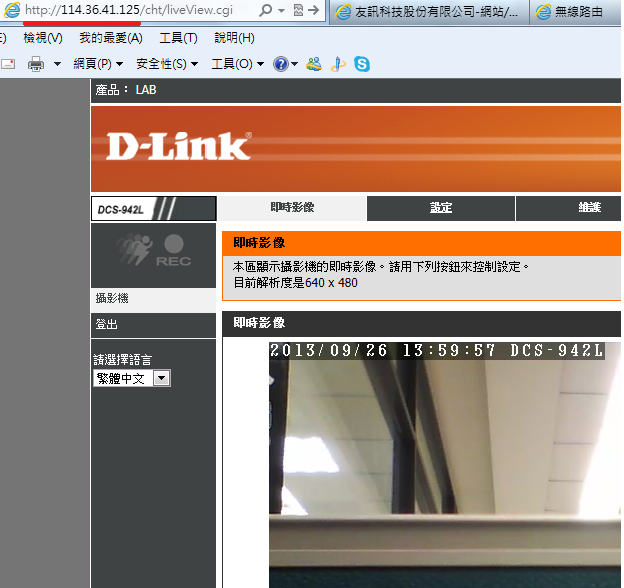Click the 請選擇語言 label
The image size is (624, 588).
pyautogui.click(x=123, y=360)
